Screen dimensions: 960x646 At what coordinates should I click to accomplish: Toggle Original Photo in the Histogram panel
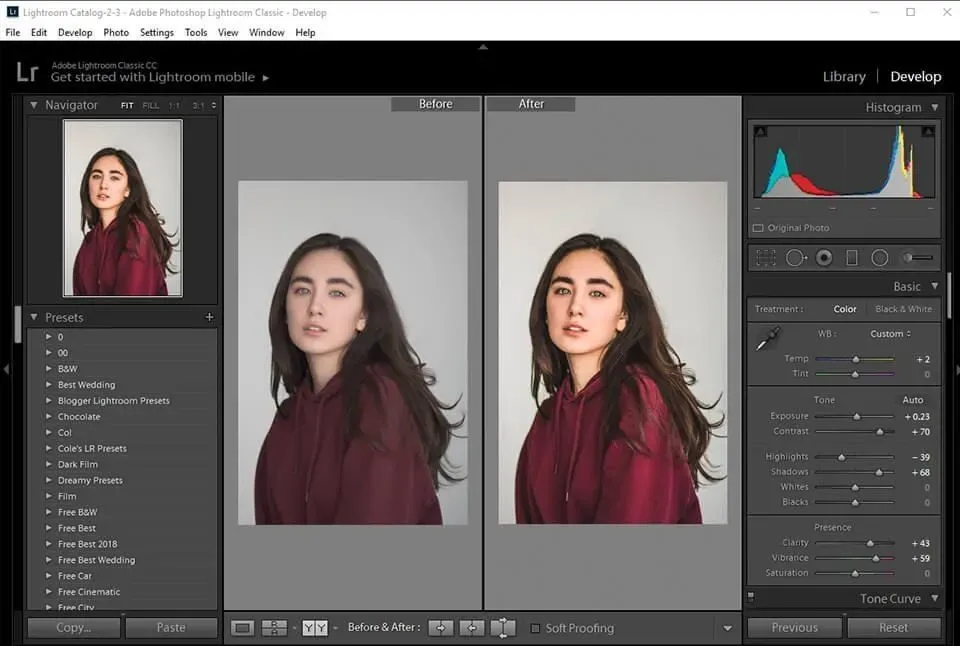757,227
